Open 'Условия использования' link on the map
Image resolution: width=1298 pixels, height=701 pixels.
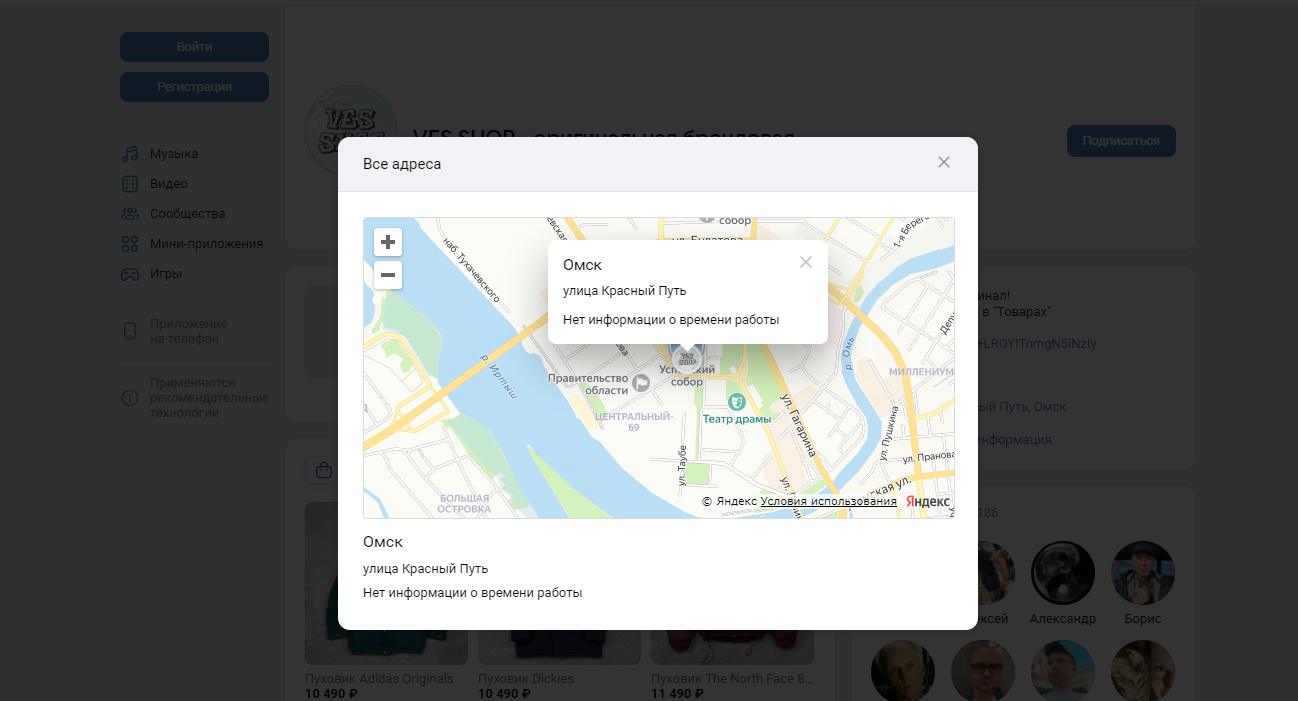point(828,501)
